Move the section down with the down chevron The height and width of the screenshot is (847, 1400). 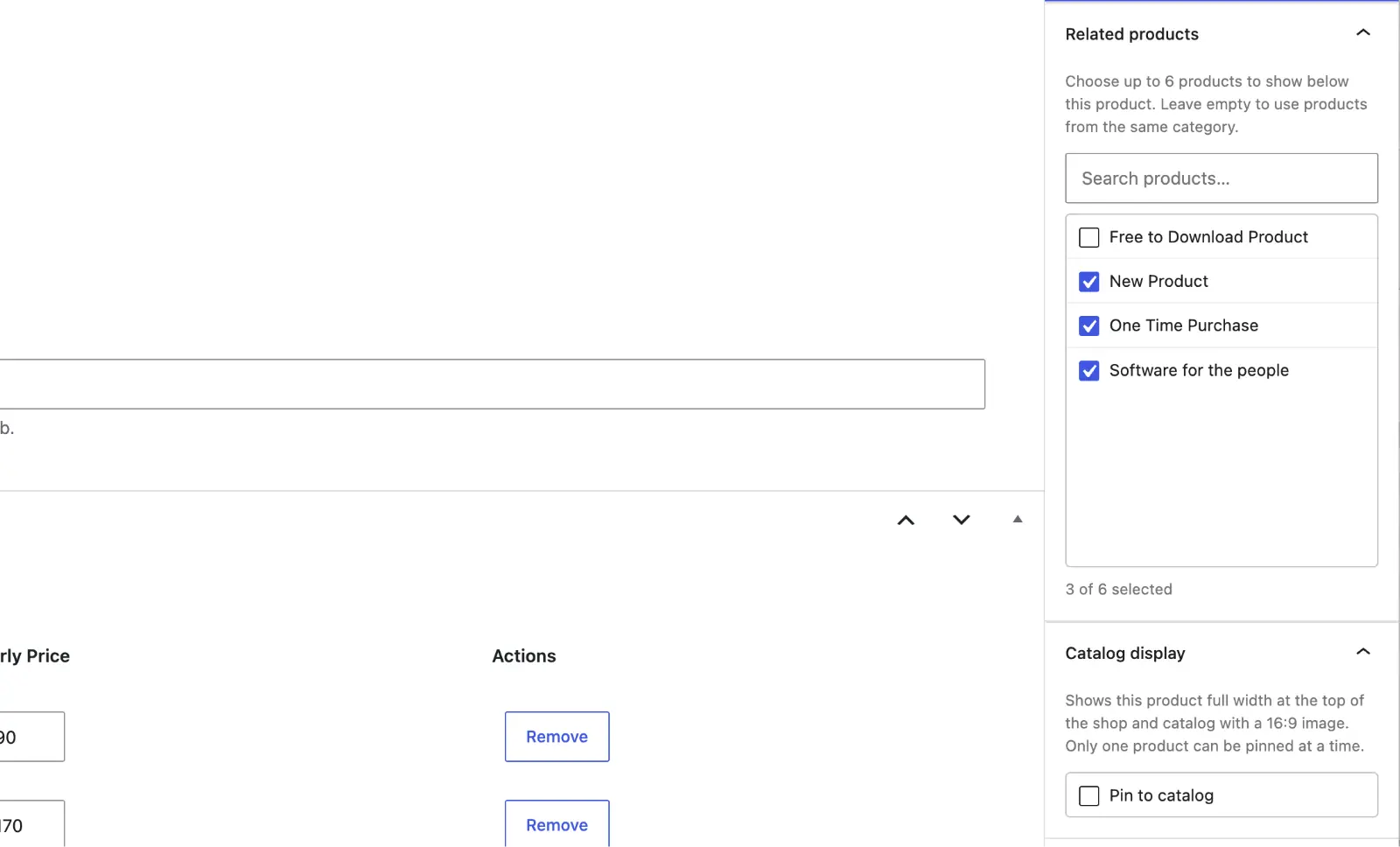coord(961,520)
